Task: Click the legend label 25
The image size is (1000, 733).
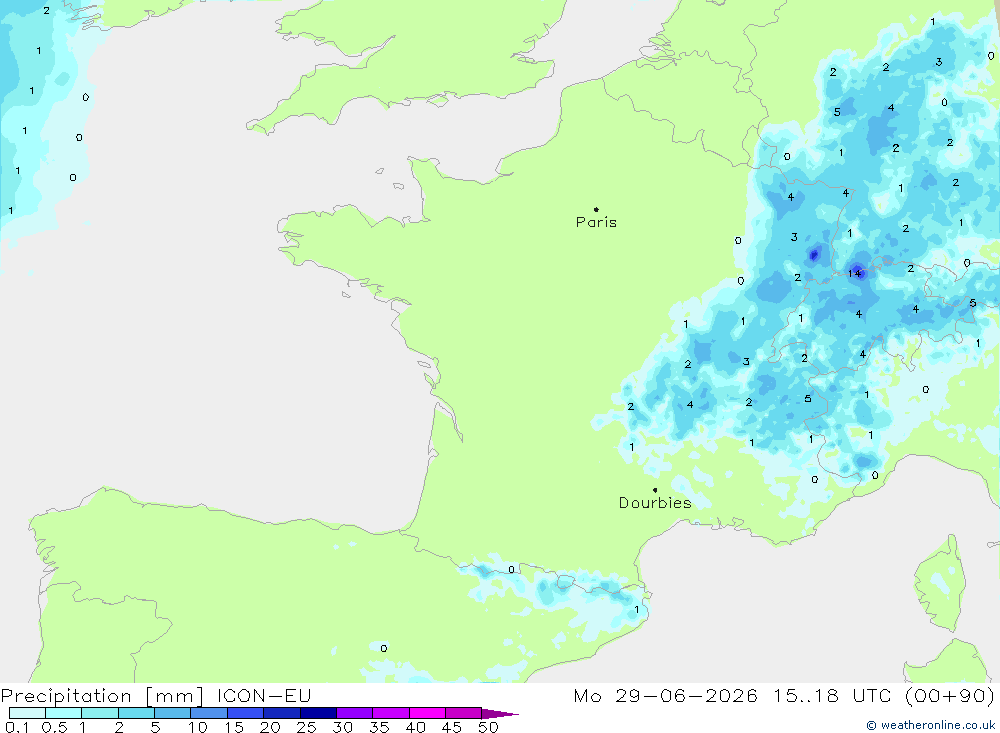Action: 307,727
